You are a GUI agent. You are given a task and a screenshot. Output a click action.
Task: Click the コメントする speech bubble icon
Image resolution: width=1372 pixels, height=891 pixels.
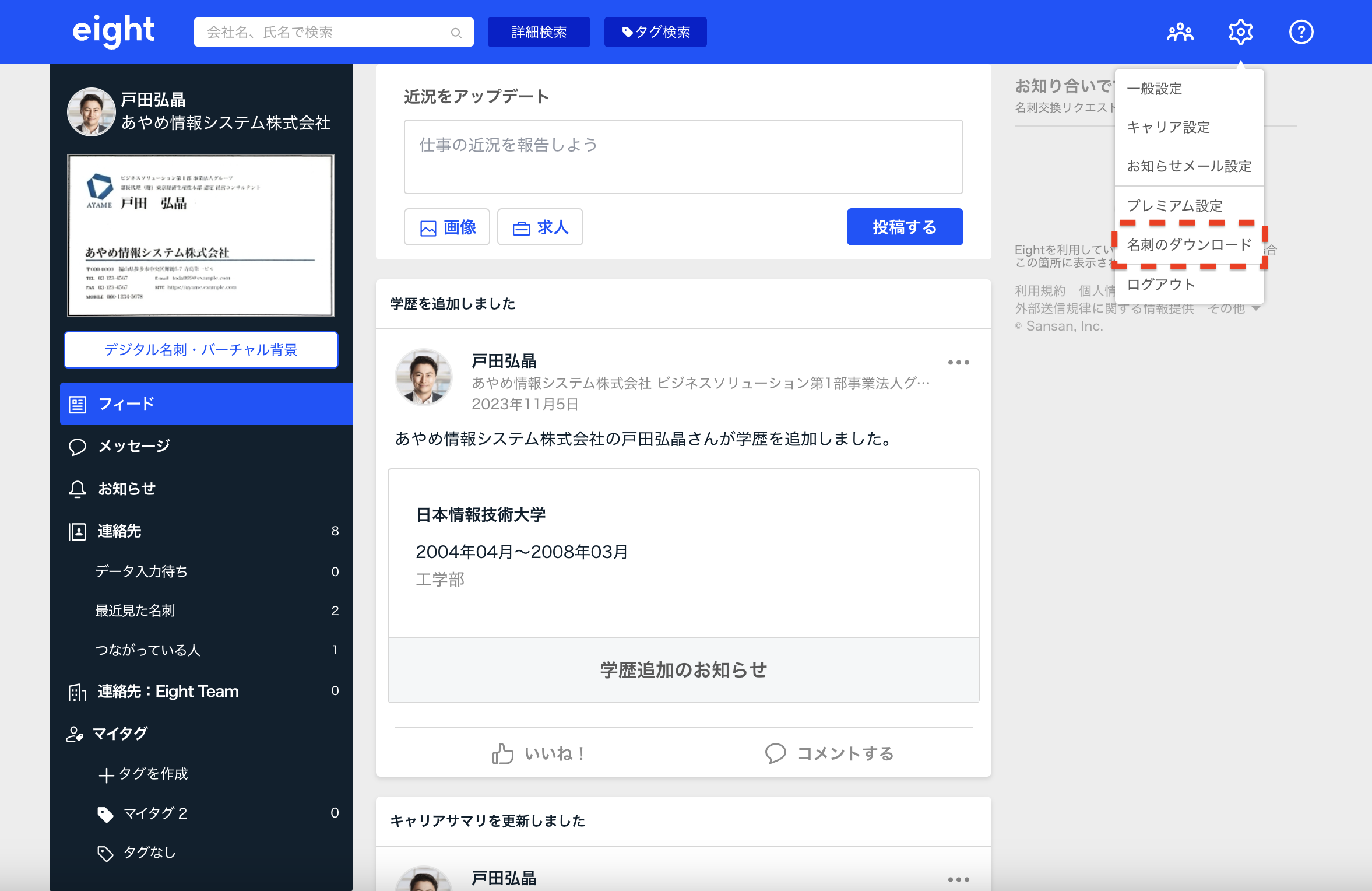pos(775,753)
